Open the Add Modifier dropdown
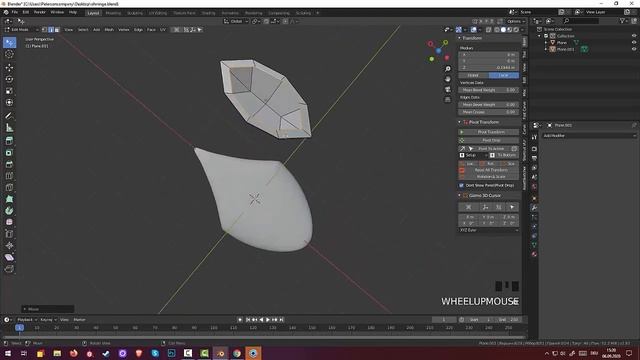 589,136
